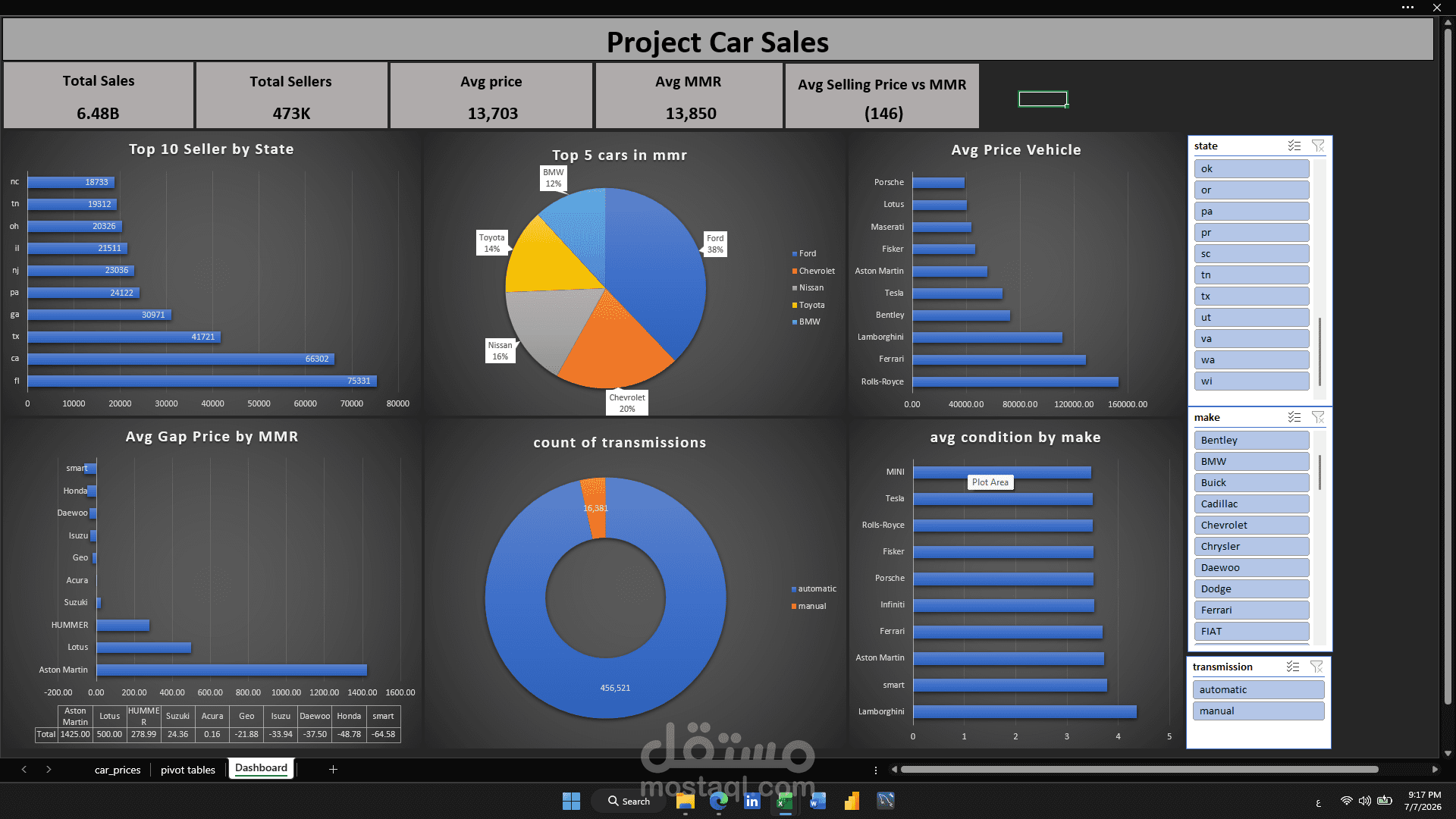Switch to the pivot tables sheet tab
This screenshot has height=819, width=1456.
(188, 770)
